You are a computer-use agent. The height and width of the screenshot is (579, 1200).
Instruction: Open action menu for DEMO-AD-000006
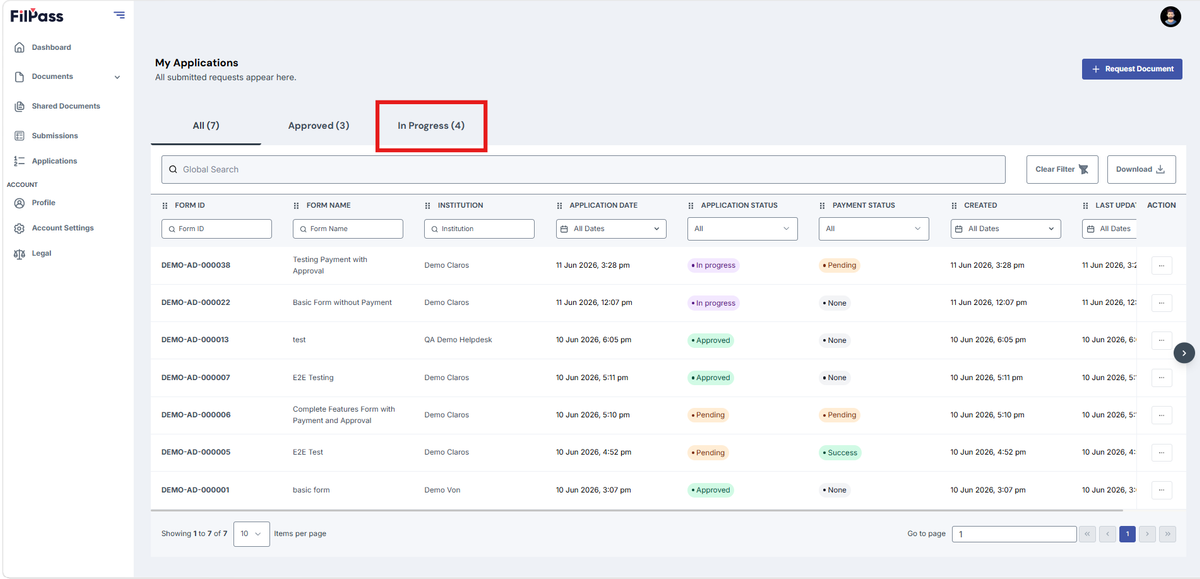(x=1161, y=415)
